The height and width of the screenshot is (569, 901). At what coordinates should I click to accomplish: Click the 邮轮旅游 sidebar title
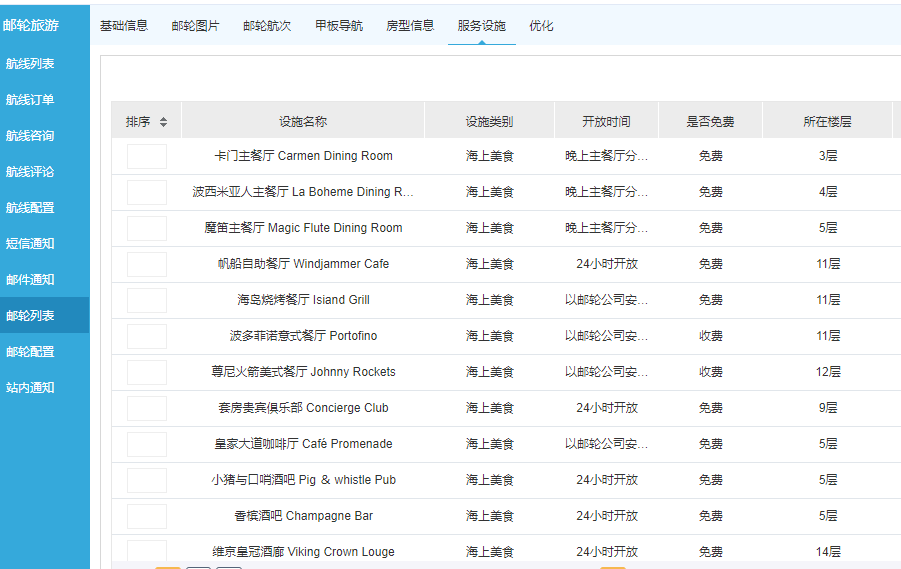pyautogui.click(x=31, y=26)
